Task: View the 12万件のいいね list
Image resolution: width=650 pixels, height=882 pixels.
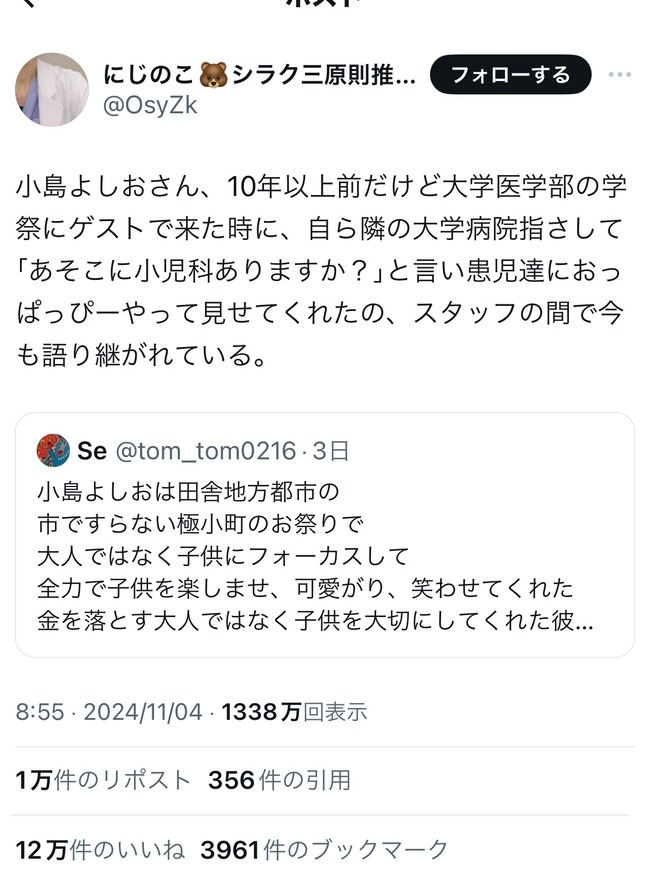Action: pos(100,849)
